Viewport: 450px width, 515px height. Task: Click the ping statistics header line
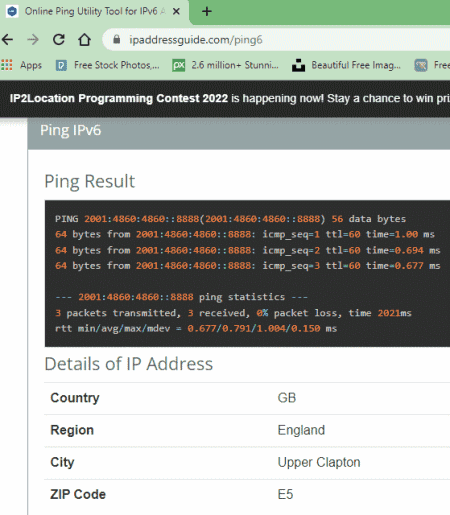[181, 297]
